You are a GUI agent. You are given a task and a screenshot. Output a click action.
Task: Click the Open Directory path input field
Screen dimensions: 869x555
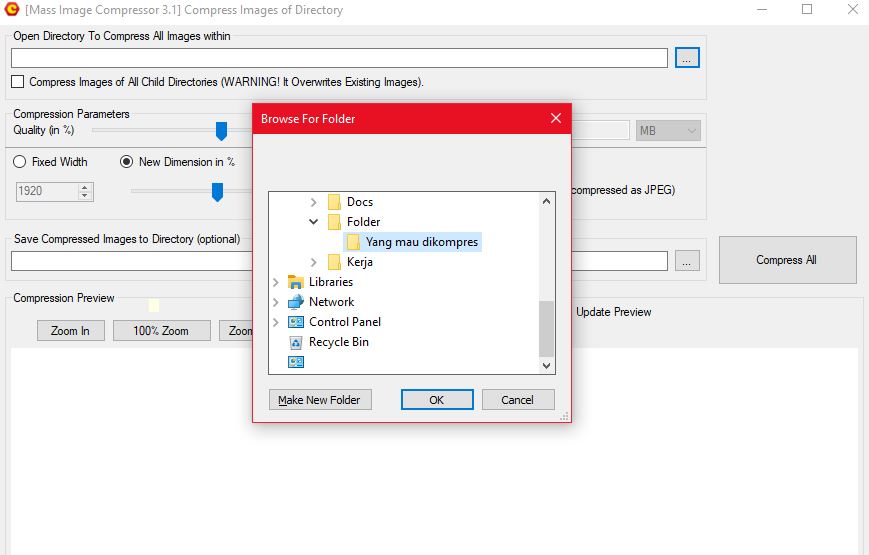coord(339,58)
